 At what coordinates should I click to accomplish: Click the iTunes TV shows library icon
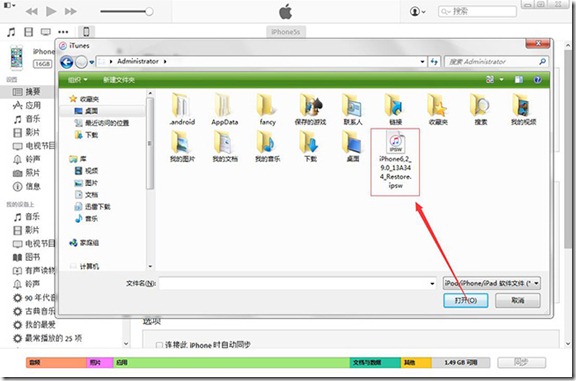click(x=46, y=32)
